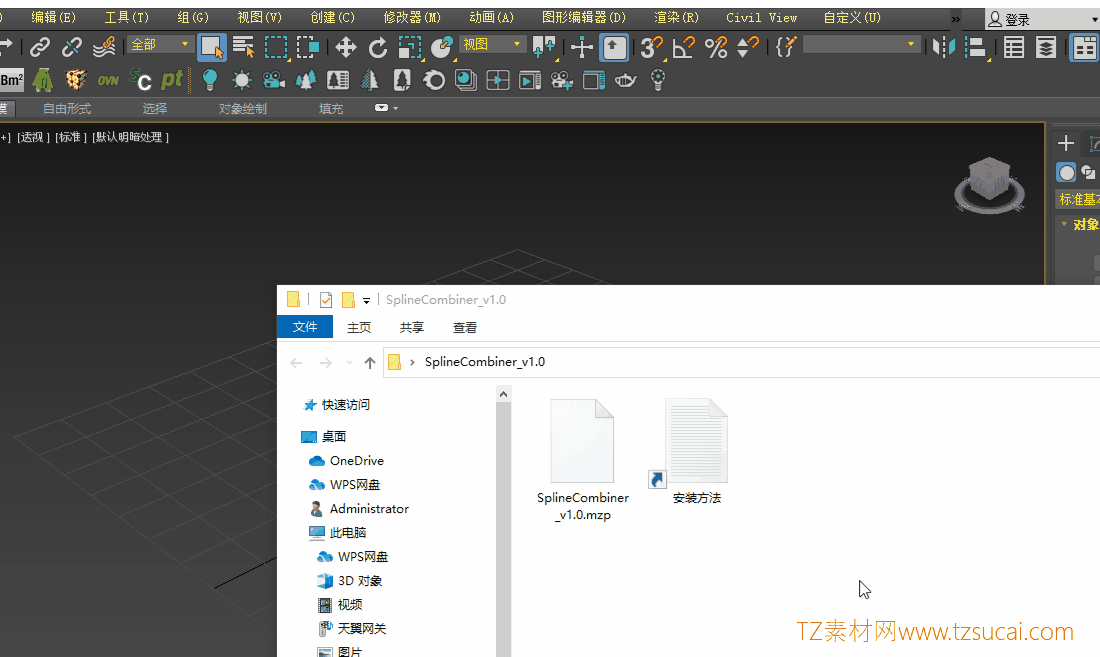The height and width of the screenshot is (657, 1100).
Task: Click the Unlink Selection broken-chain icon
Action: 72,47
